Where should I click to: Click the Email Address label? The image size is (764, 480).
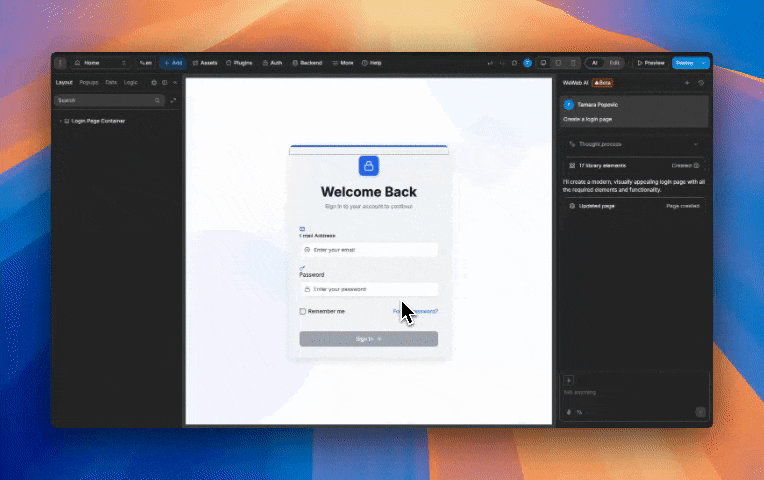(x=318, y=236)
